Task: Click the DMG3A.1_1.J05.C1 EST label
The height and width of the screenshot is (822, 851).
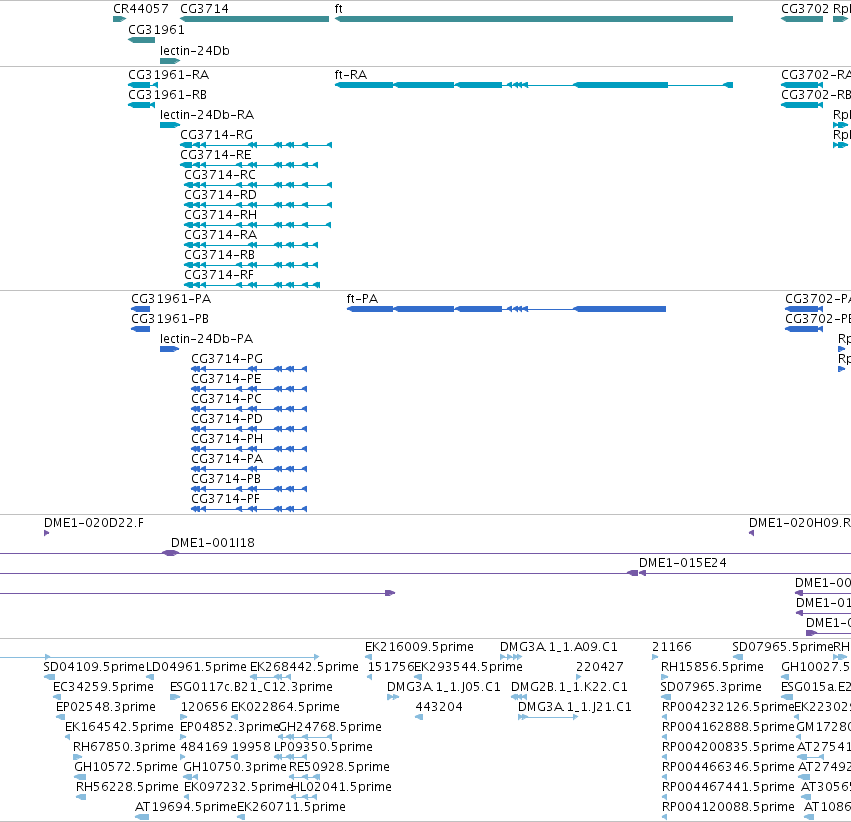Action: (443, 687)
